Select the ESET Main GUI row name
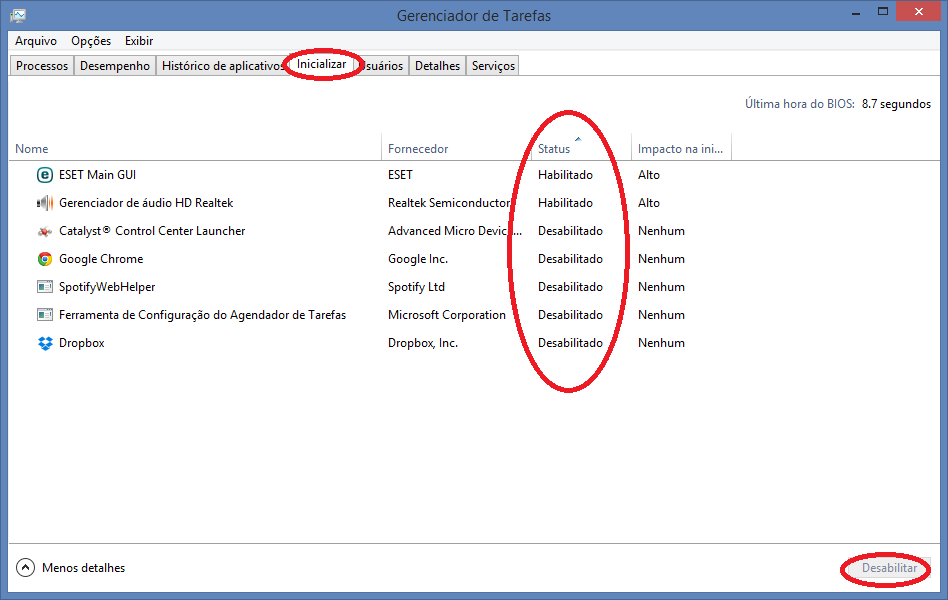The image size is (948, 600). click(97, 175)
